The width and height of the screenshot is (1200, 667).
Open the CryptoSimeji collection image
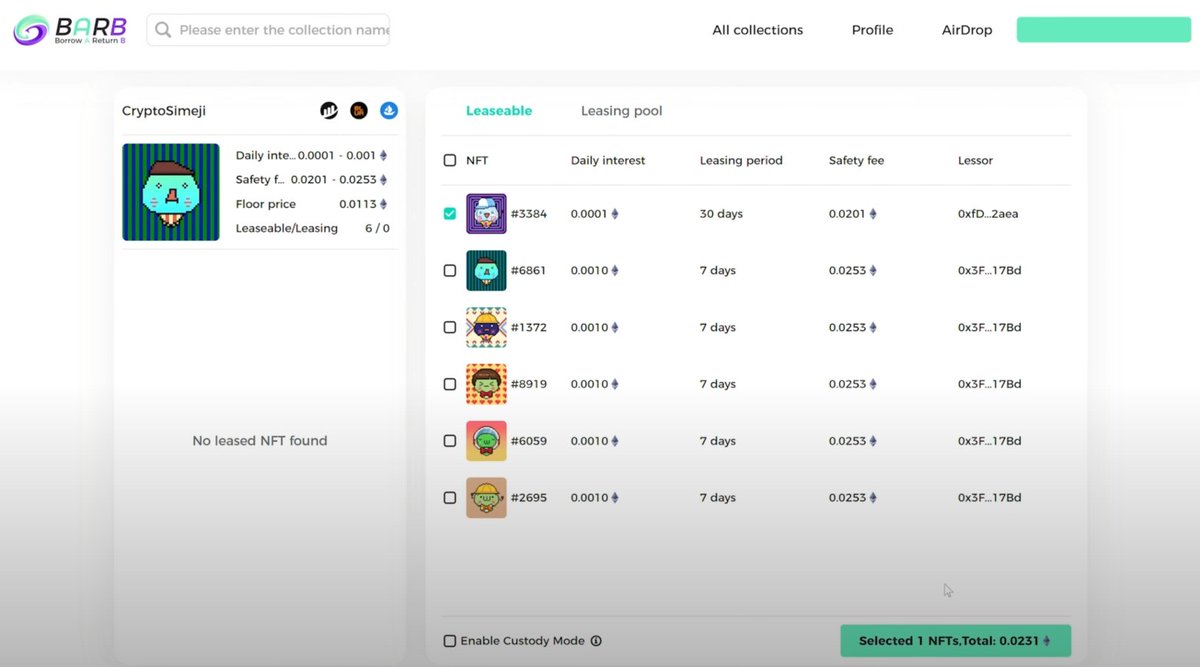point(171,192)
